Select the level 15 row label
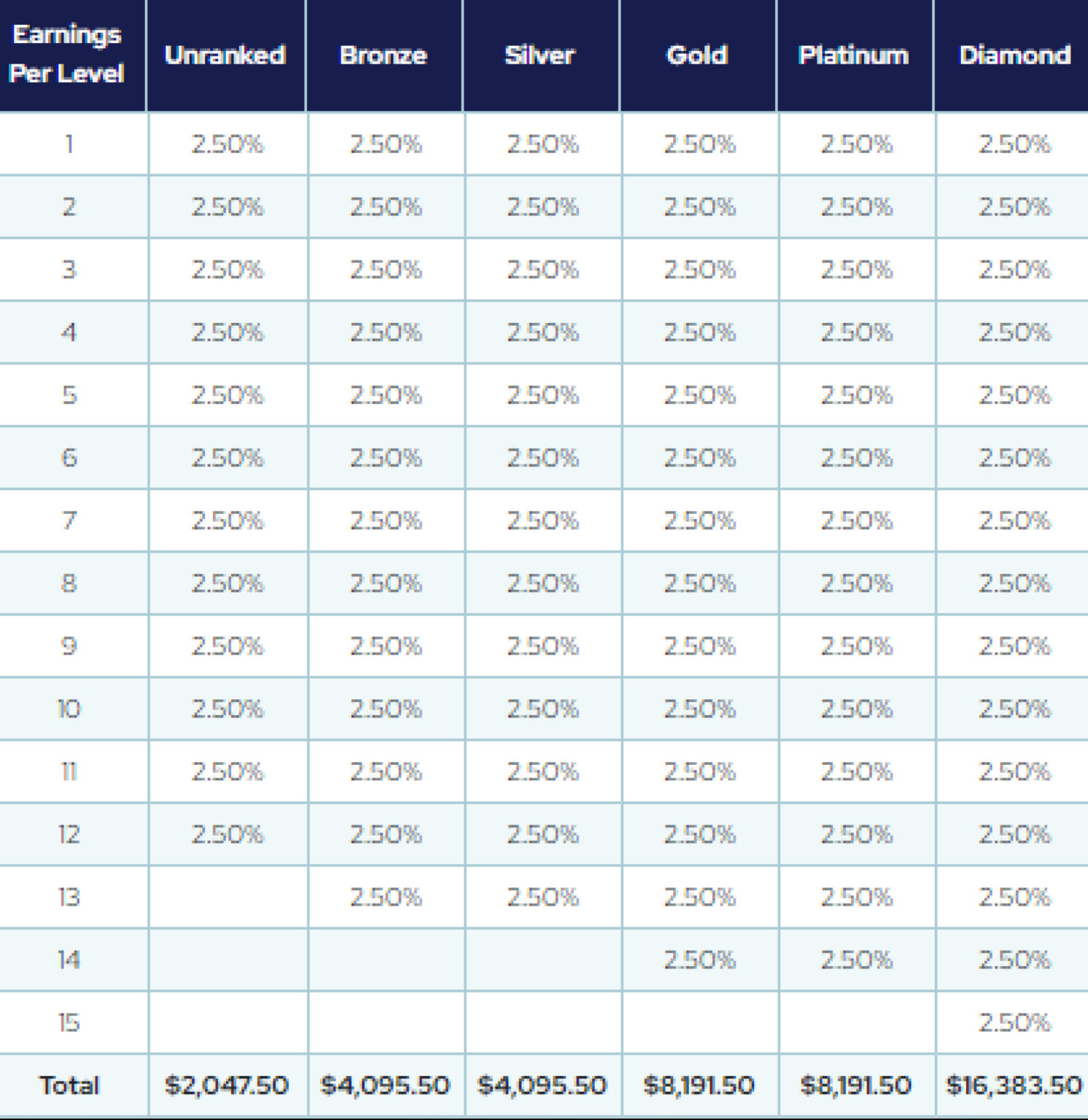The width and height of the screenshot is (1088, 1120). (69, 1022)
